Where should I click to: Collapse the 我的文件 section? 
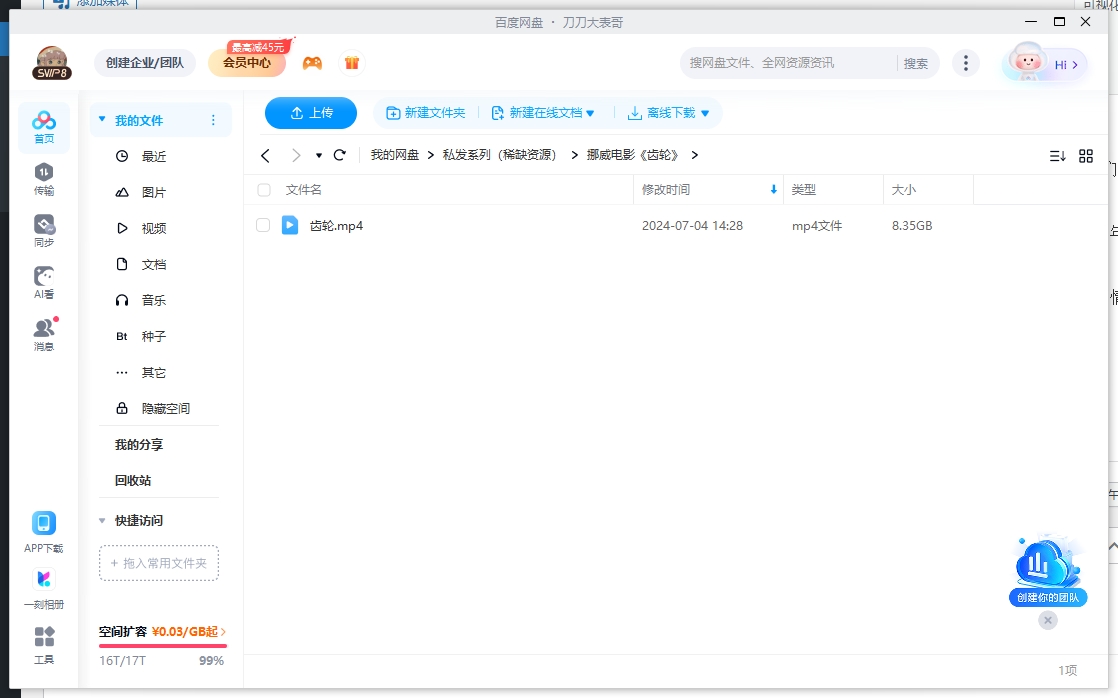pos(101,118)
